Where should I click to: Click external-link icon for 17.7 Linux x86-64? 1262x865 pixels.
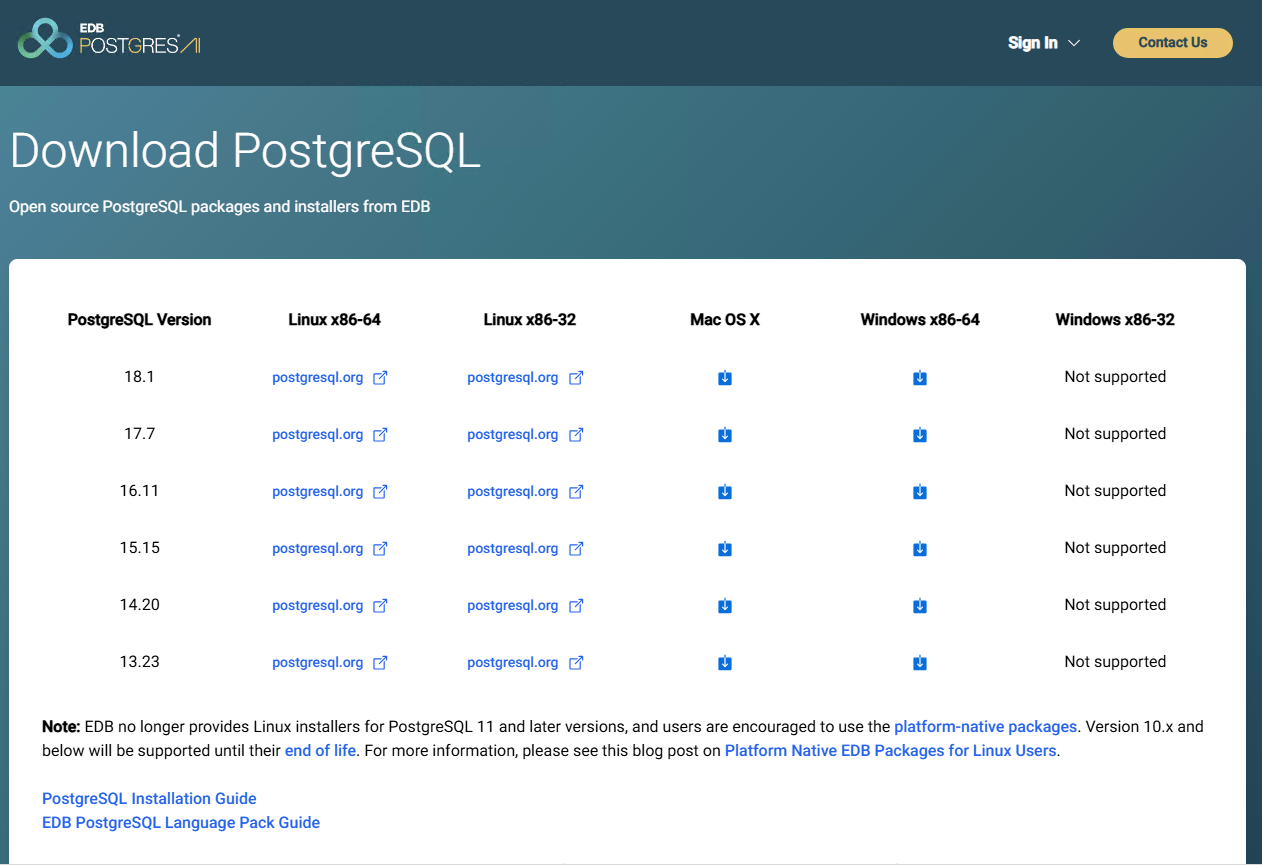380,435
